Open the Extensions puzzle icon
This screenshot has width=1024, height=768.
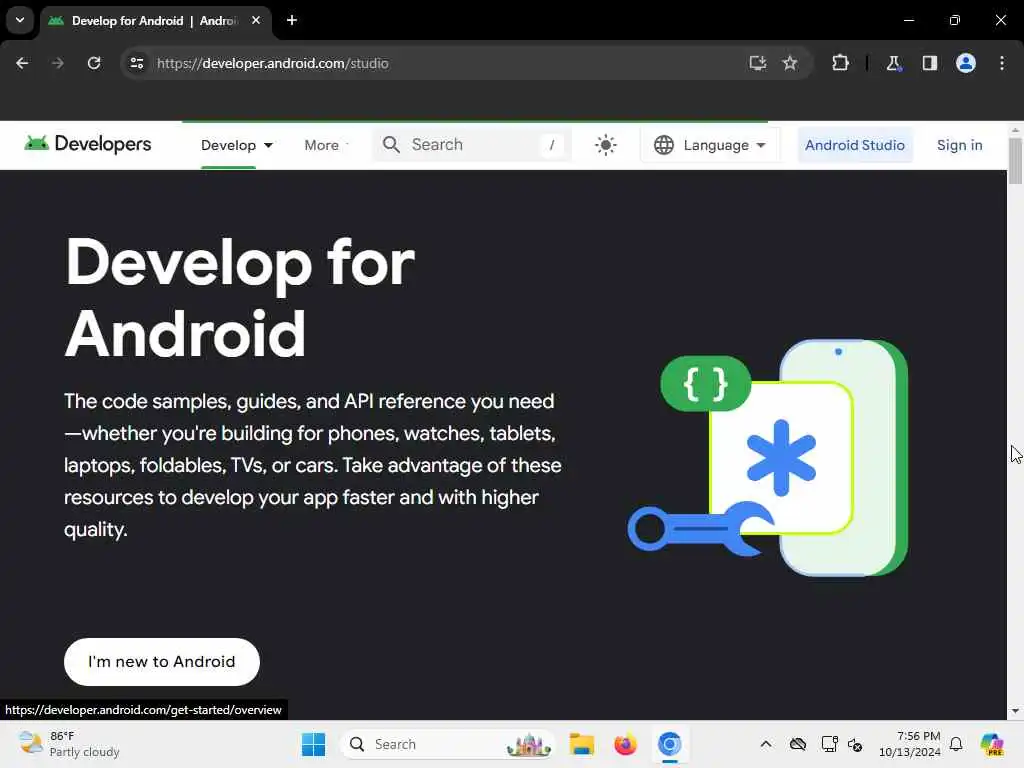tap(840, 63)
